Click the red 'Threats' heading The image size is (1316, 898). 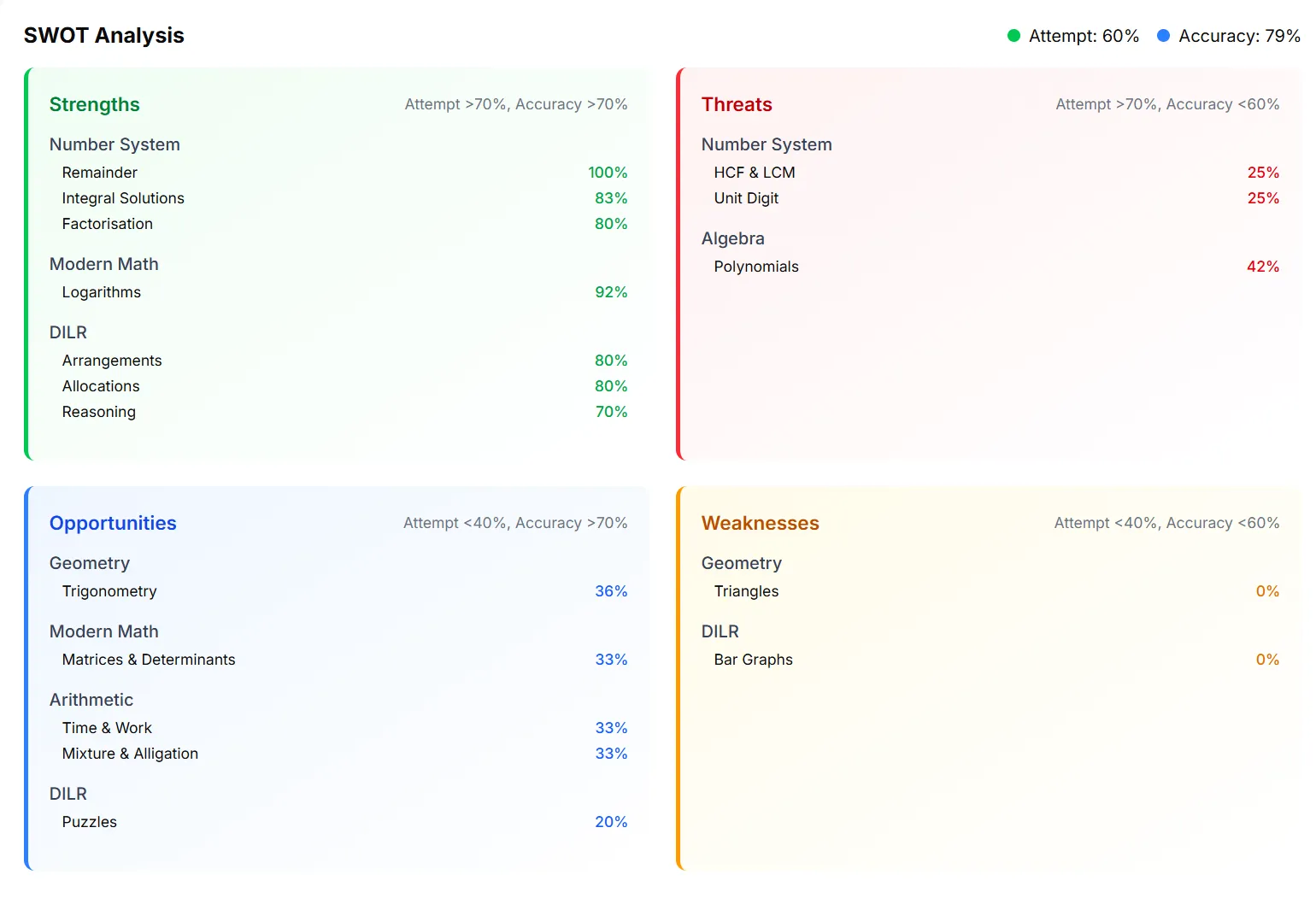[737, 104]
